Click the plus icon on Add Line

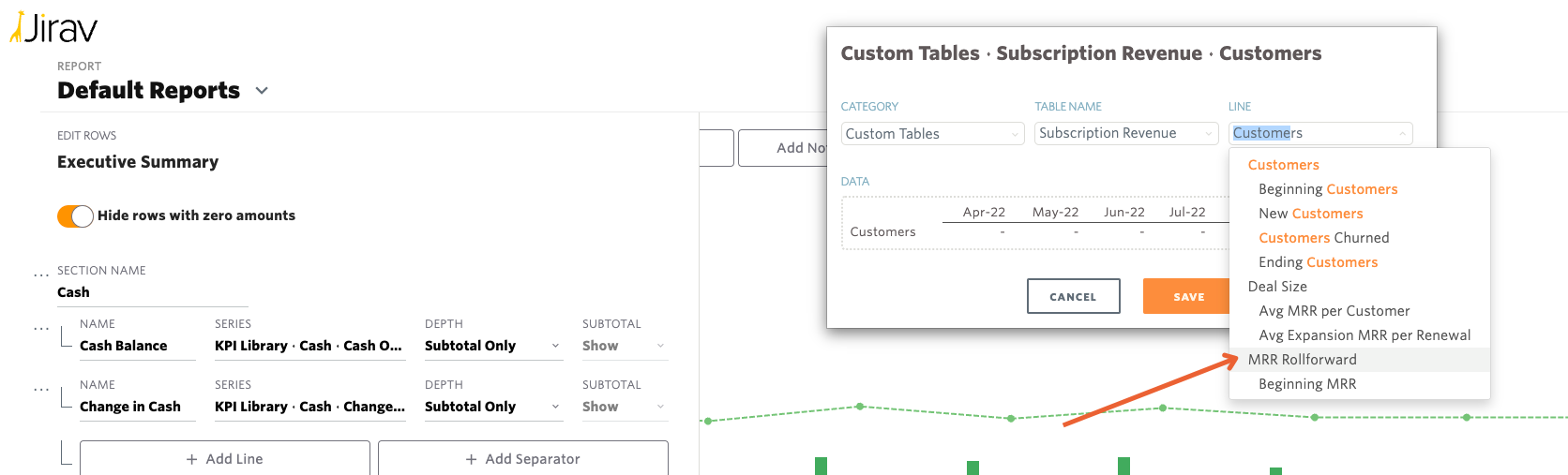(x=191, y=459)
